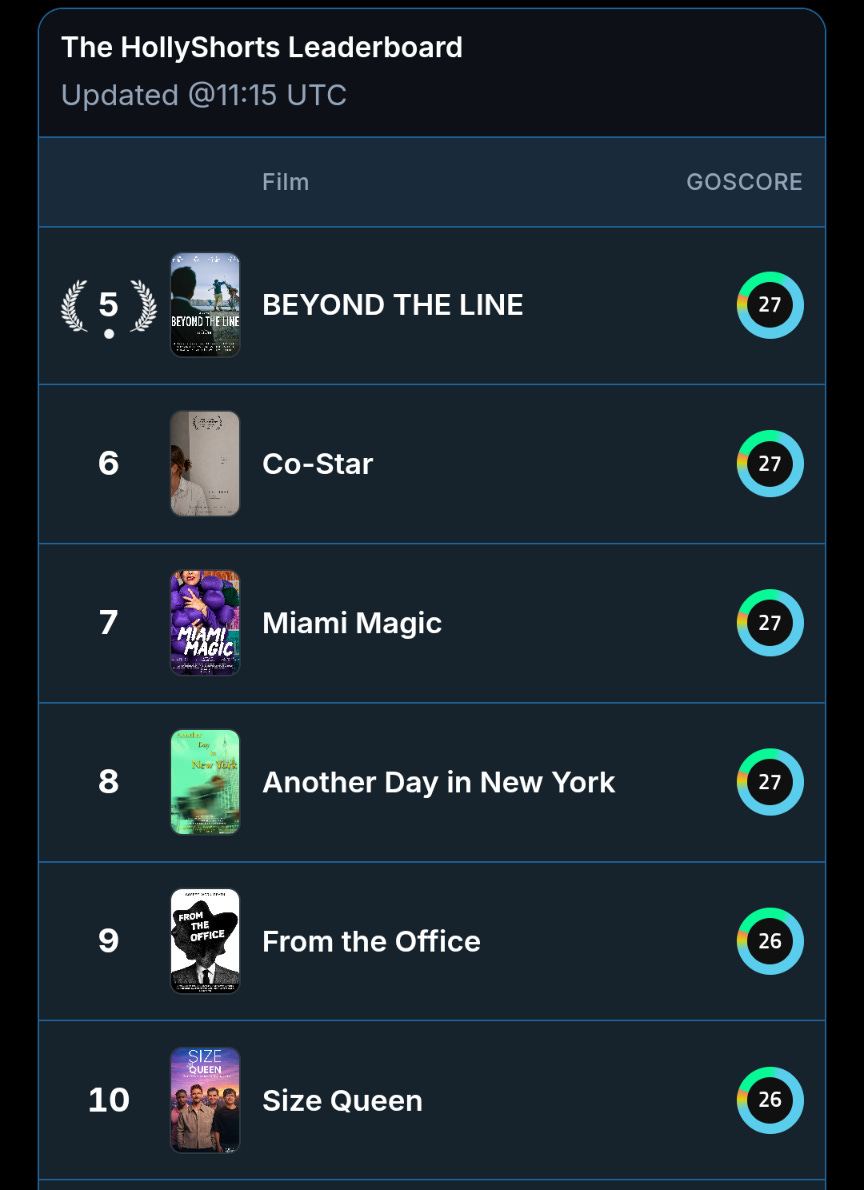The height and width of the screenshot is (1190, 864).
Task: Click the GOSCORE ring for Size Queen
Action: point(770,1100)
